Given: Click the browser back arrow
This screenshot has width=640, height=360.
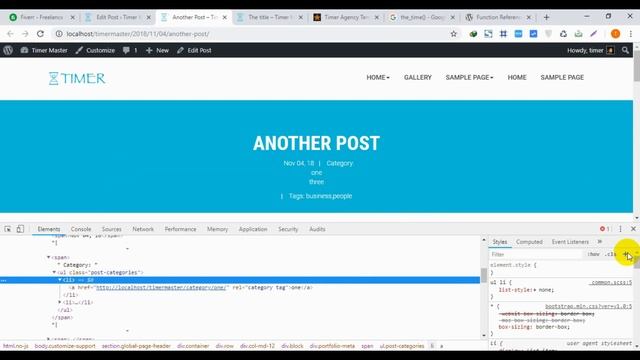Looking at the screenshot, I should tap(10, 34).
